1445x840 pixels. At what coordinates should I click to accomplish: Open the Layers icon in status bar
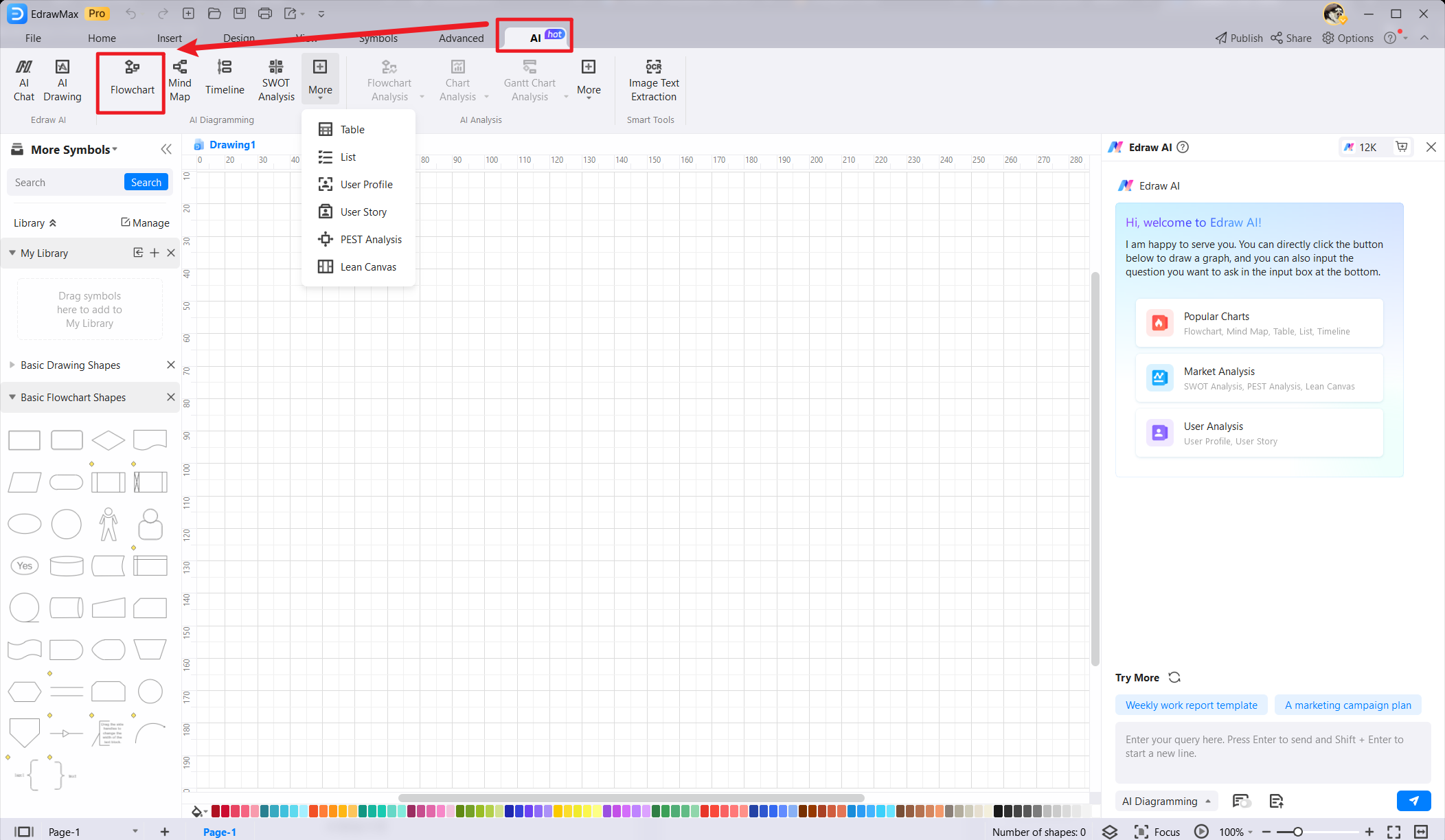pos(1110,832)
